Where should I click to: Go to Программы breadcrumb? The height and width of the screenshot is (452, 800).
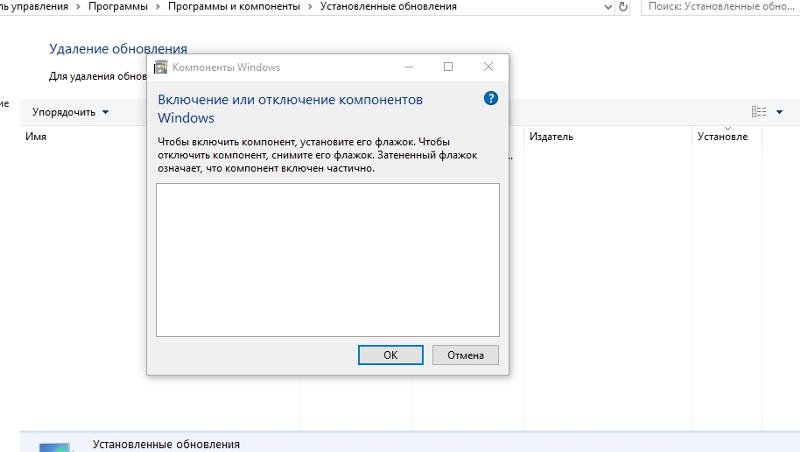(x=118, y=7)
